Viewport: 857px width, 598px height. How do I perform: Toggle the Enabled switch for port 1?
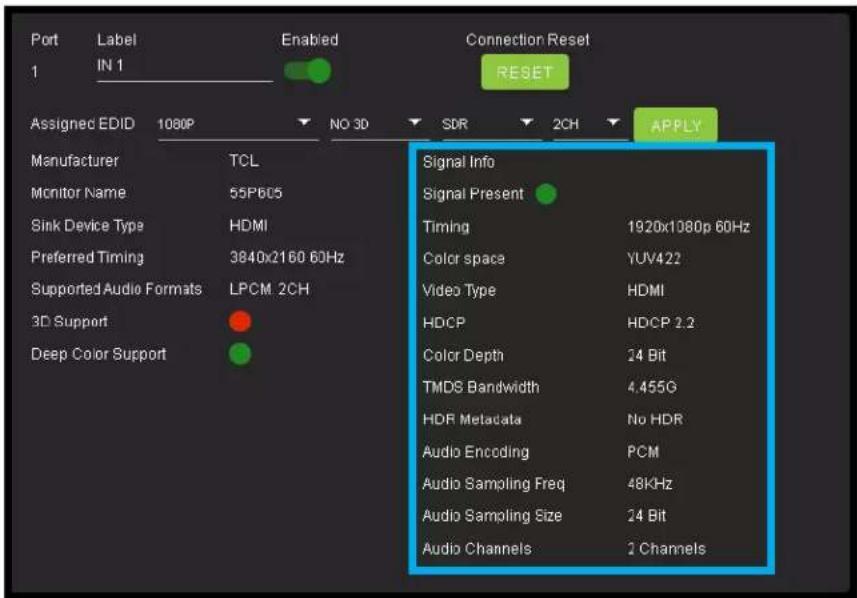point(307,71)
